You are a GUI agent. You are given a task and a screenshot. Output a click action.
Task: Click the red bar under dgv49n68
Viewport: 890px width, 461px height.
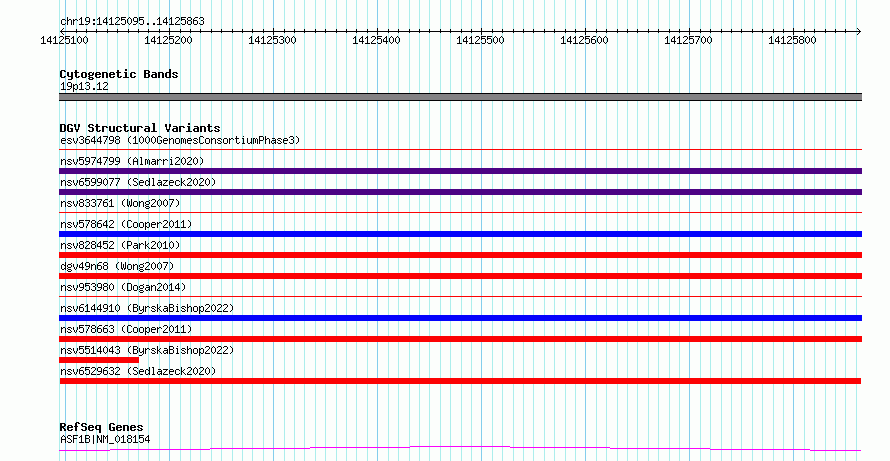(x=460, y=276)
